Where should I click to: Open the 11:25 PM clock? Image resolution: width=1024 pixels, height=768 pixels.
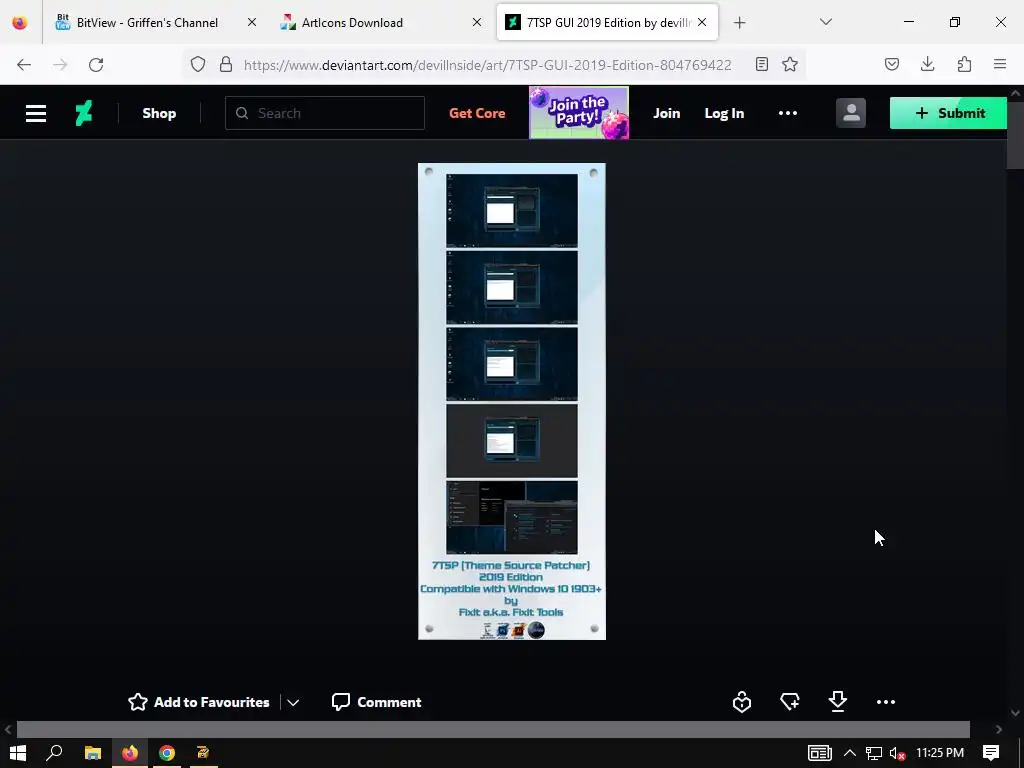click(940, 753)
